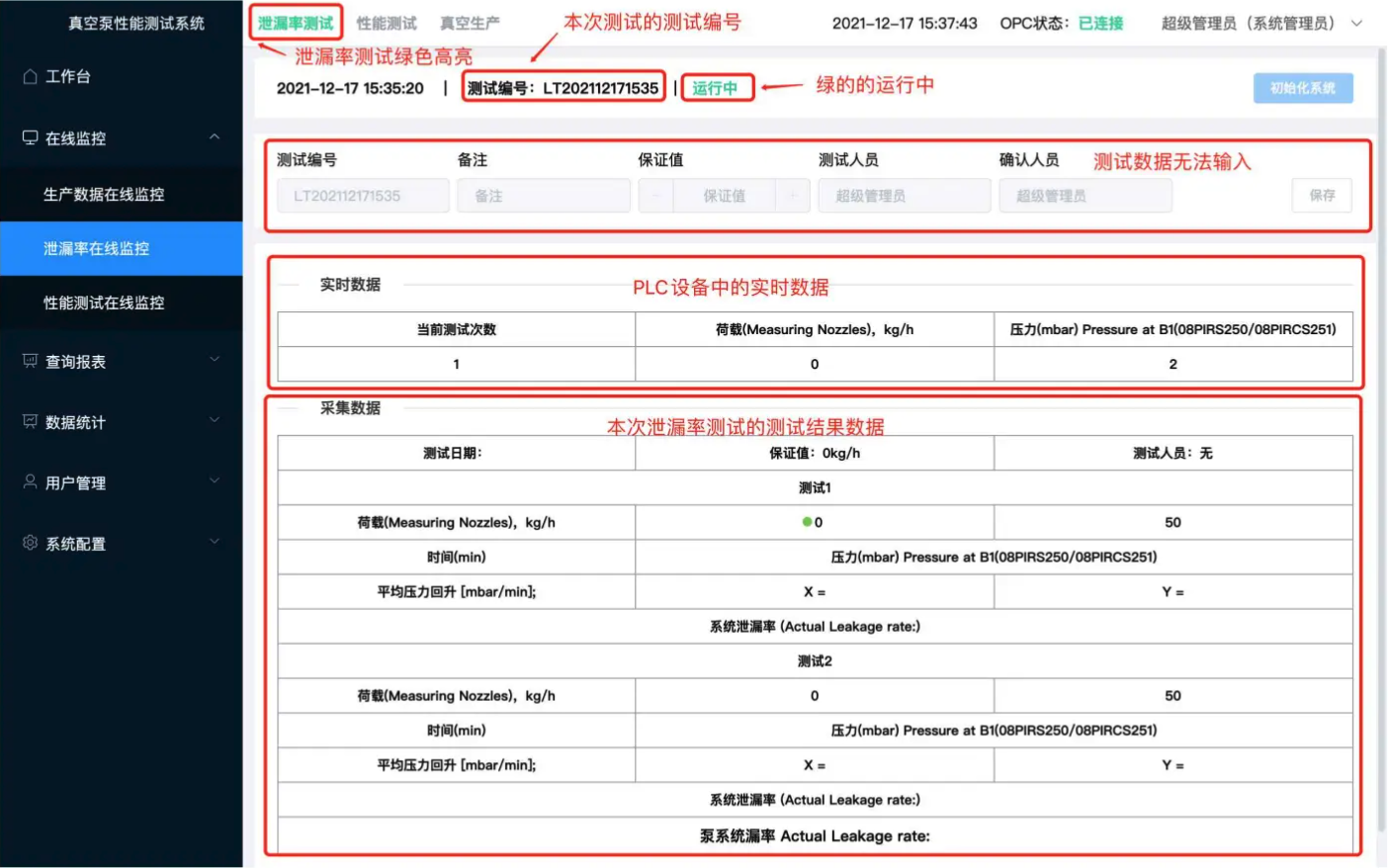This screenshot has height=868, width=1388.
Task: Click the green dot in 测试1 荷载 cell
Action: [807, 522]
